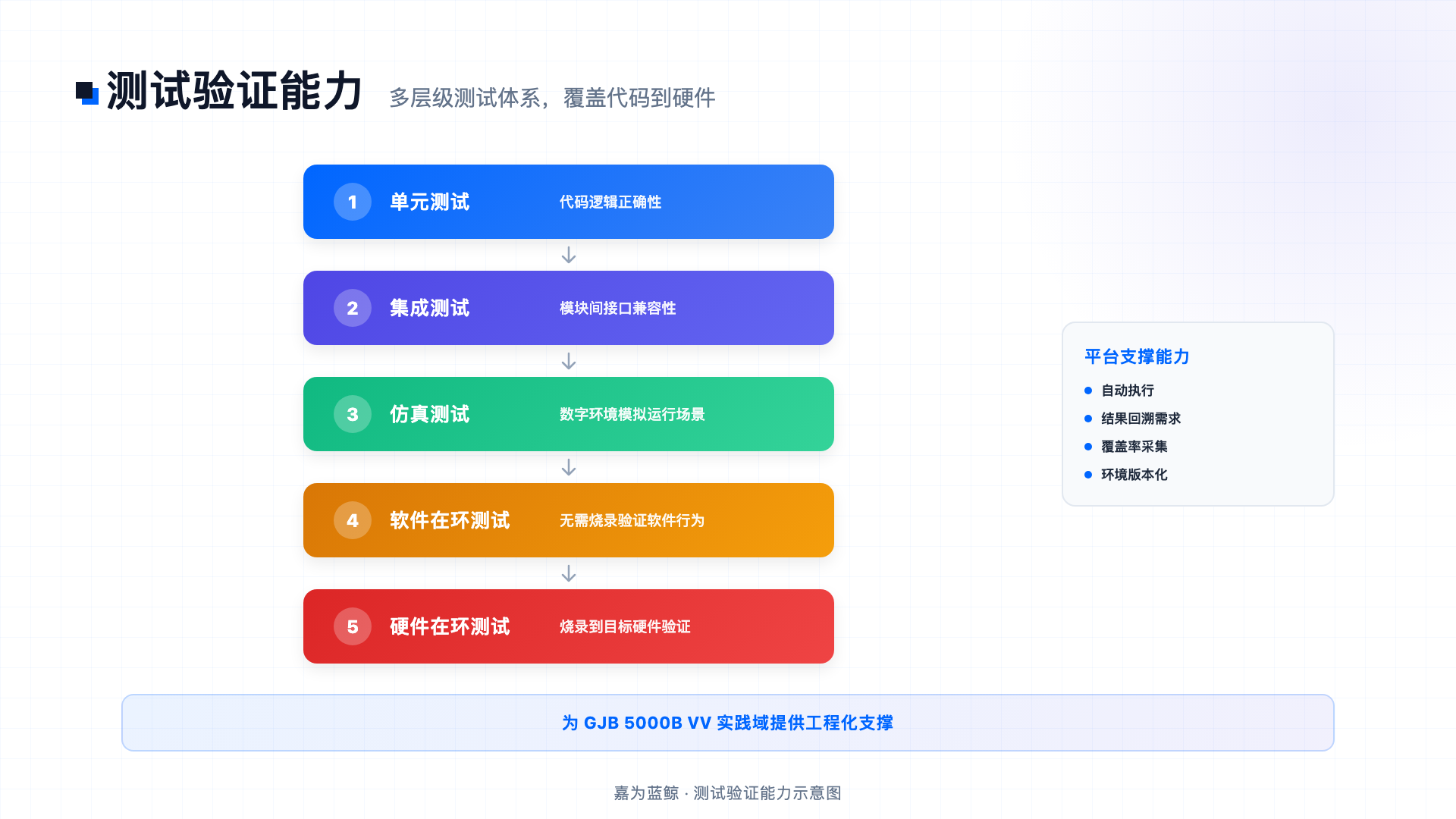The height and width of the screenshot is (819, 1456).
Task: Click the number 1 circle badge
Action: click(353, 202)
